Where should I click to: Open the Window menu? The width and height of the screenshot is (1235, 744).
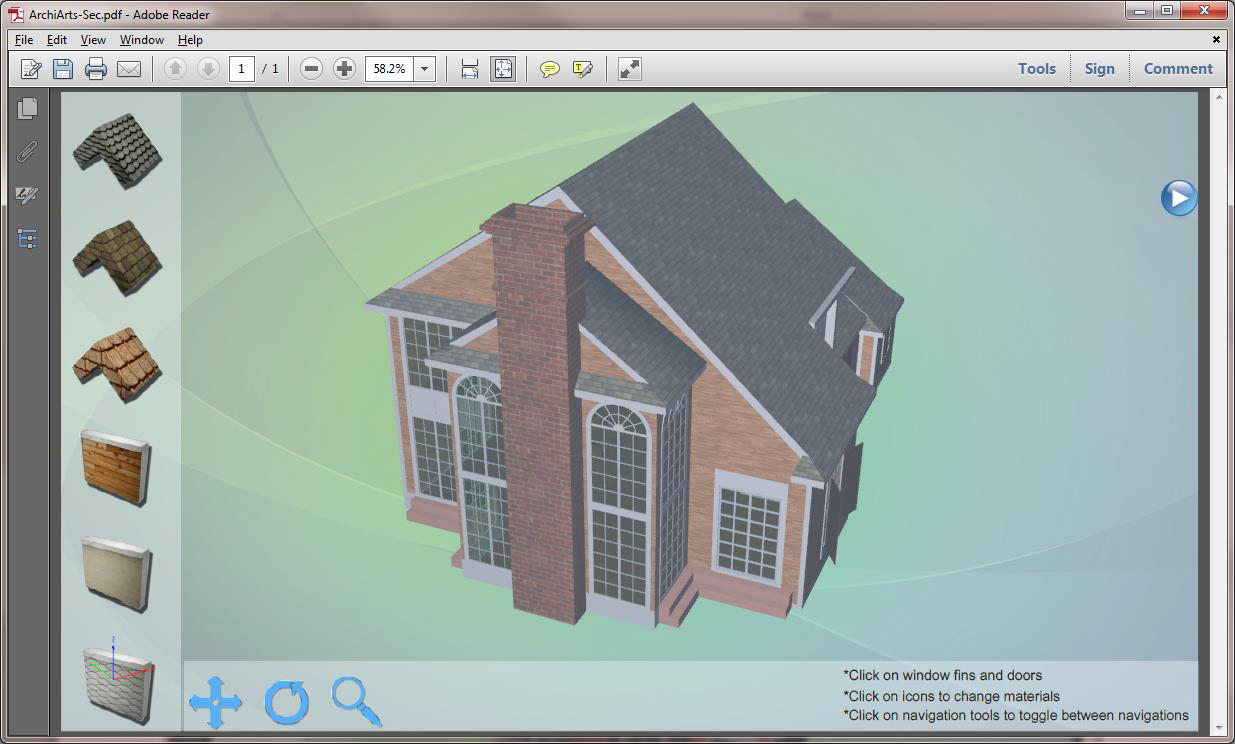(142, 40)
